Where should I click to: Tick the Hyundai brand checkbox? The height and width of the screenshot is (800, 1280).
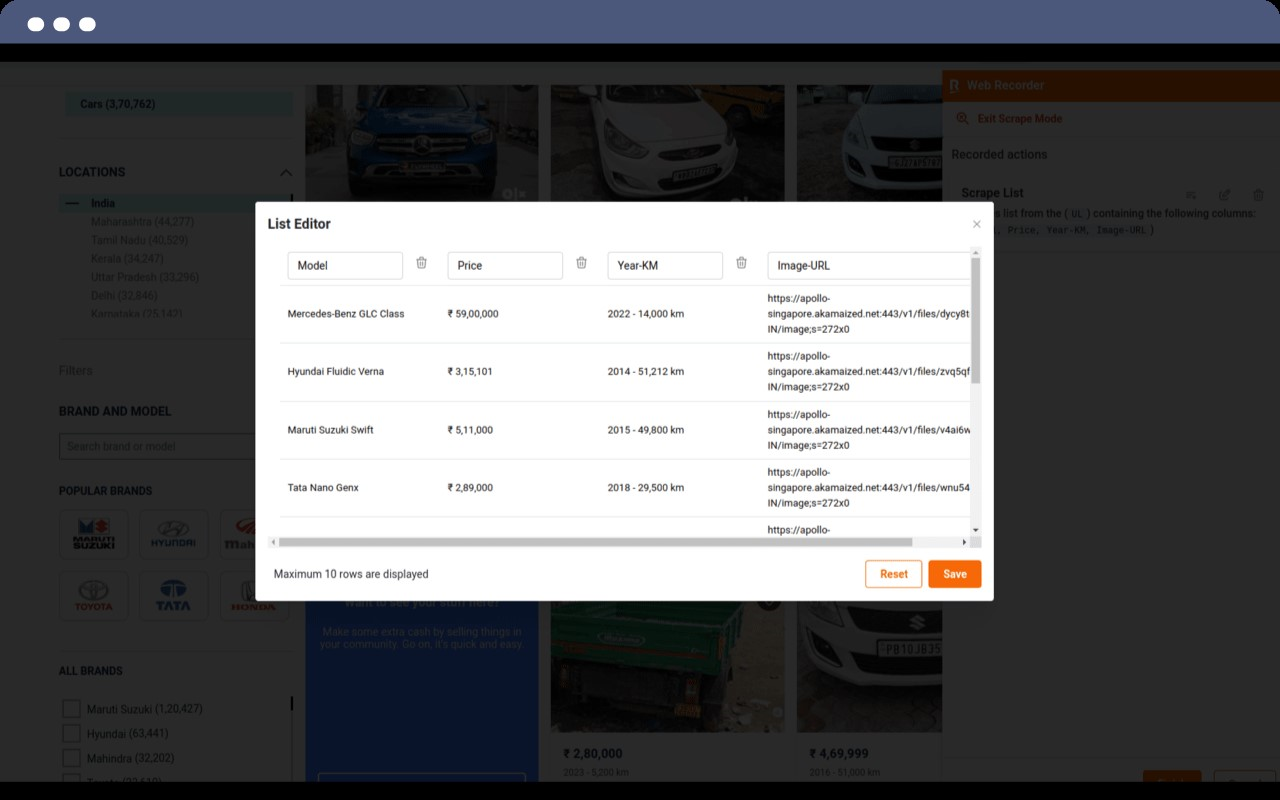71,734
